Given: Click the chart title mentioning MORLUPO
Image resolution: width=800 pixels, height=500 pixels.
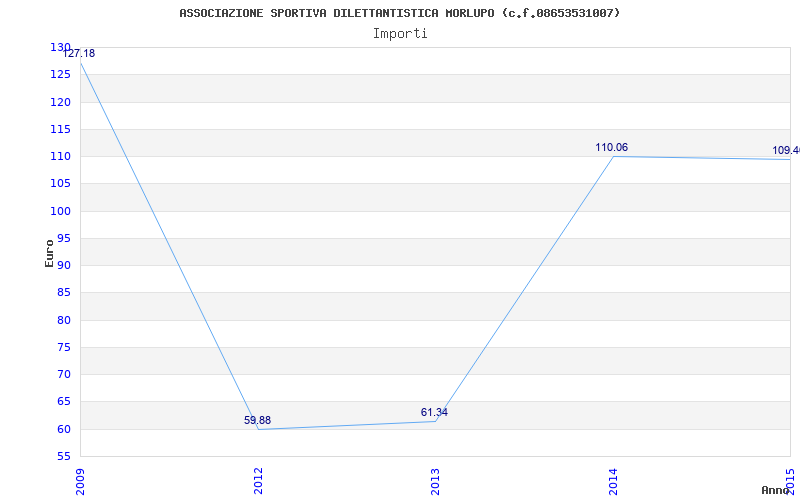Looking at the screenshot, I should (399, 13).
